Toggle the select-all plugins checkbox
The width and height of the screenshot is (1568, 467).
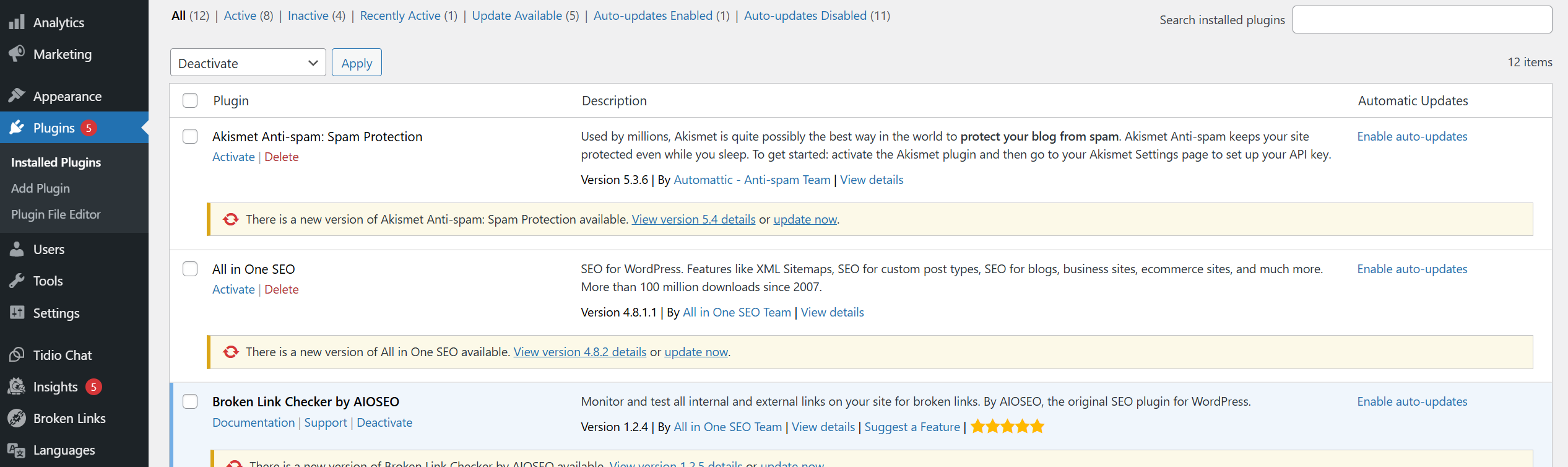[x=190, y=100]
